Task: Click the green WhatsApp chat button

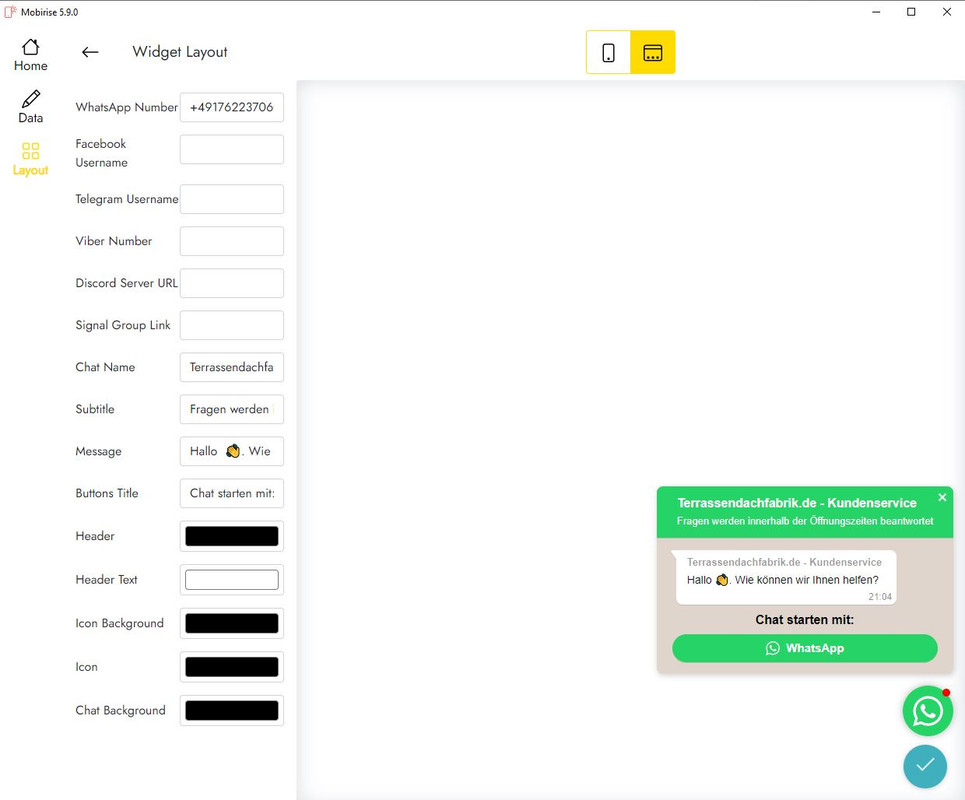Action: 805,648
